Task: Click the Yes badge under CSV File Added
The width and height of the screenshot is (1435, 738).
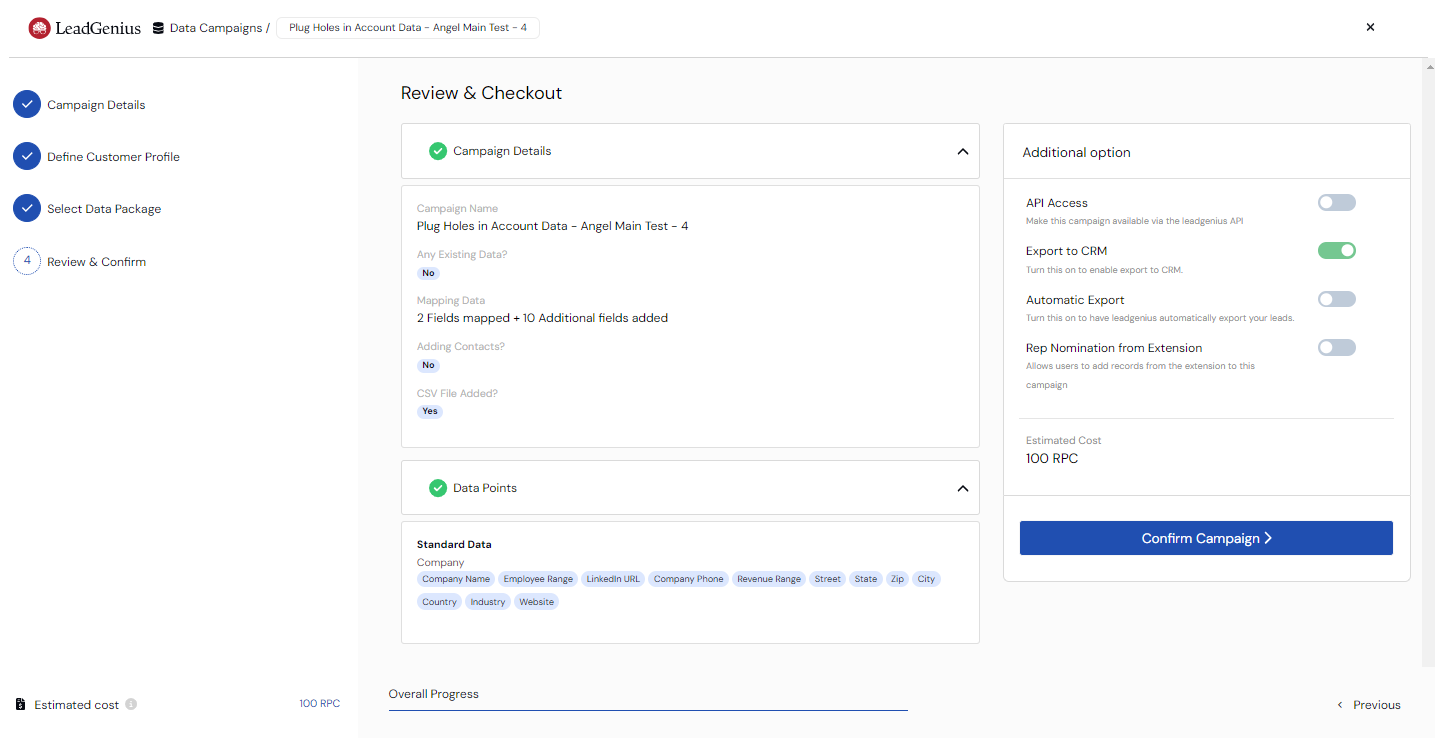Action: 429,411
